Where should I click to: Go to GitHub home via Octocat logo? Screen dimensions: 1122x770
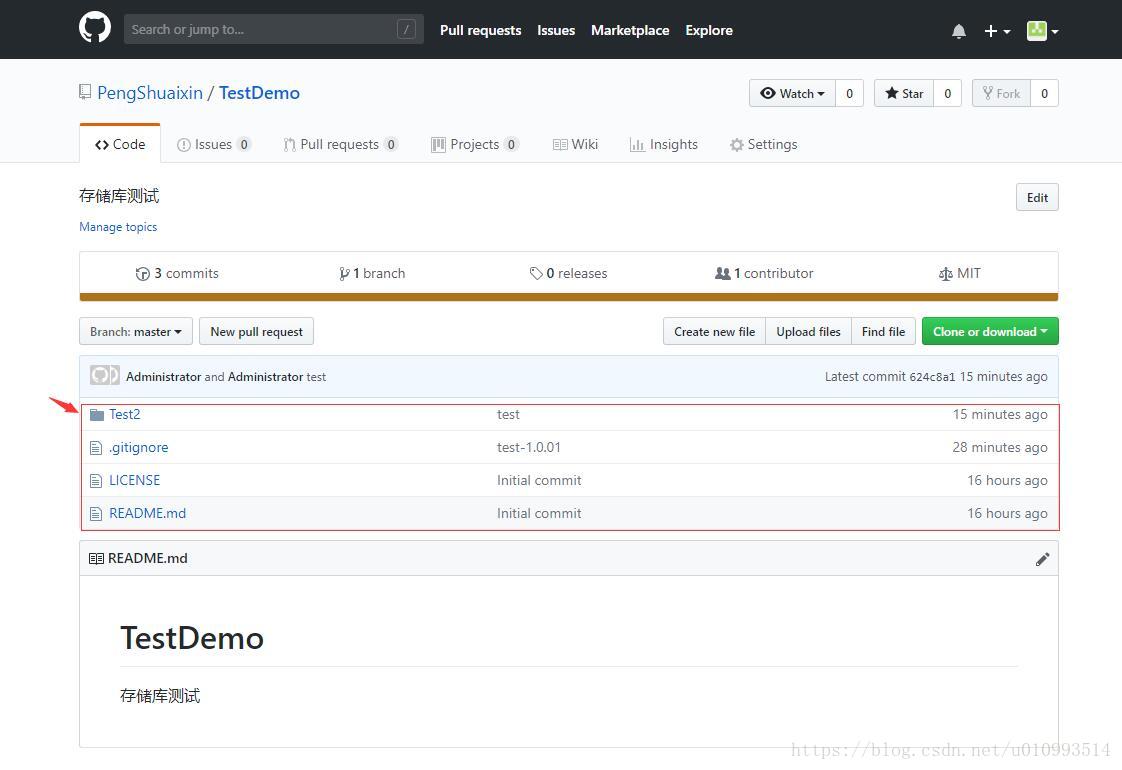pyautogui.click(x=94, y=28)
